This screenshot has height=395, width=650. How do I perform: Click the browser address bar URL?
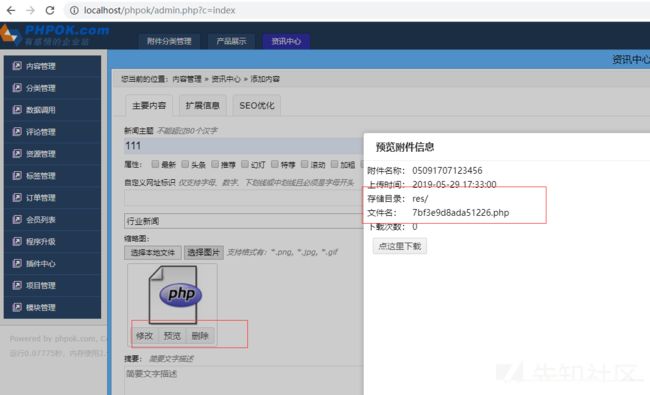[160, 10]
